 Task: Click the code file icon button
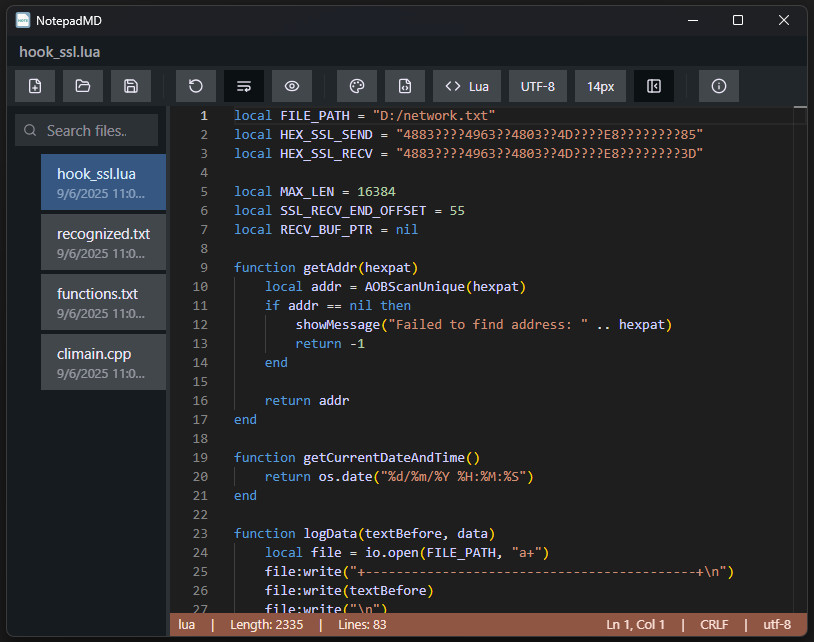pyautogui.click(x=405, y=87)
